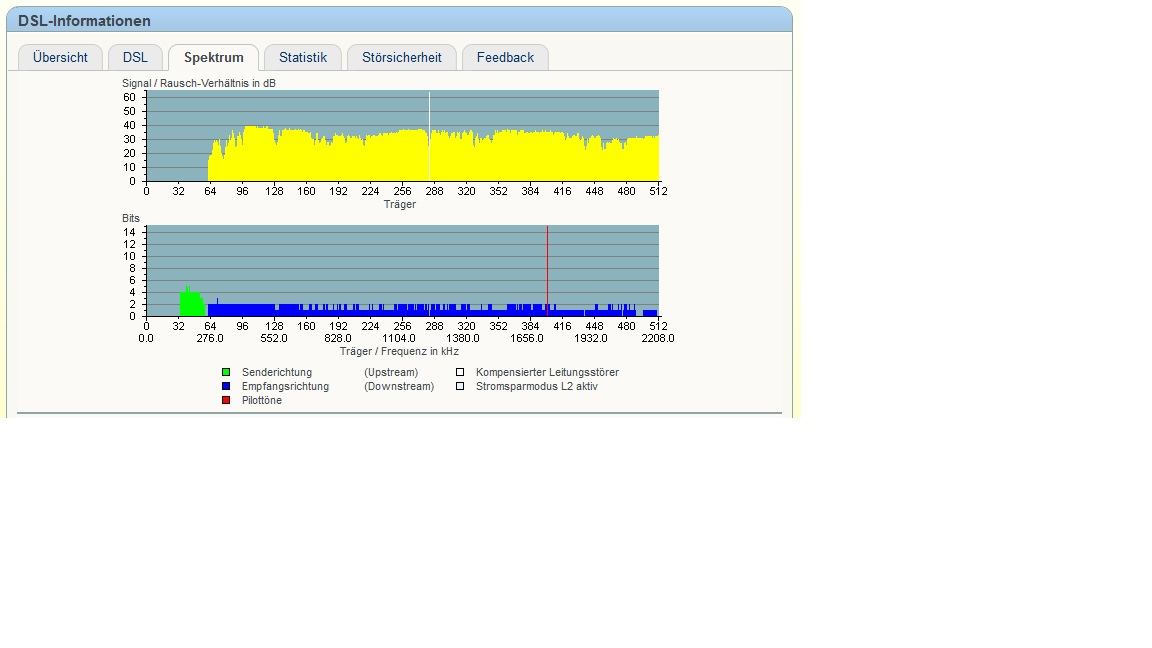Click the Pilottöne legend text
The width and height of the screenshot is (1152, 648).
(x=262, y=400)
